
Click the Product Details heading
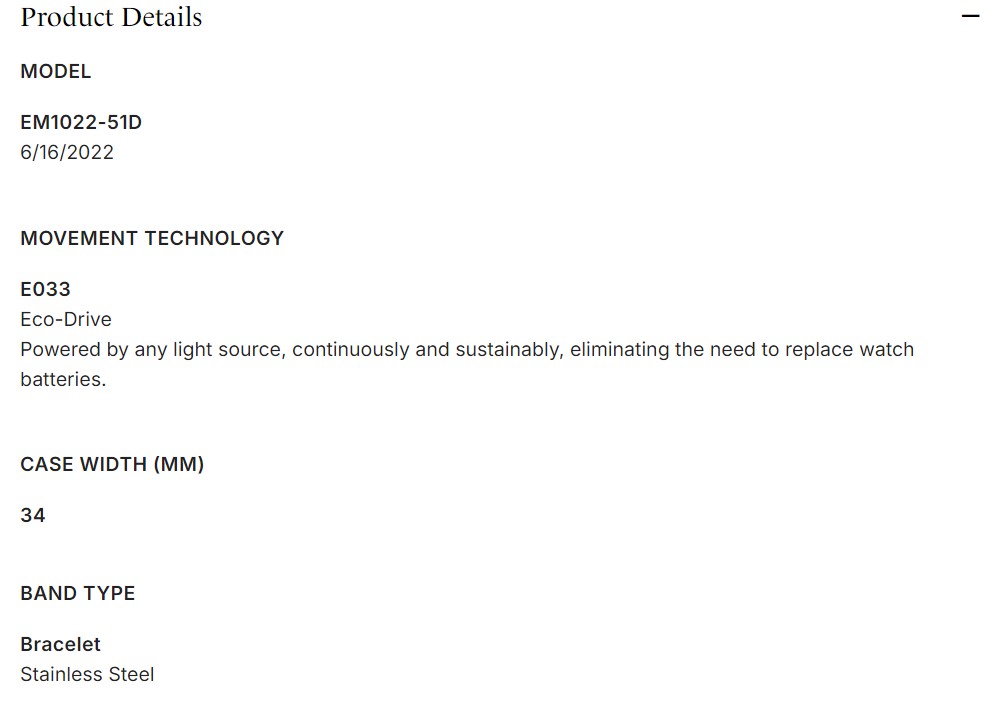pos(111,17)
